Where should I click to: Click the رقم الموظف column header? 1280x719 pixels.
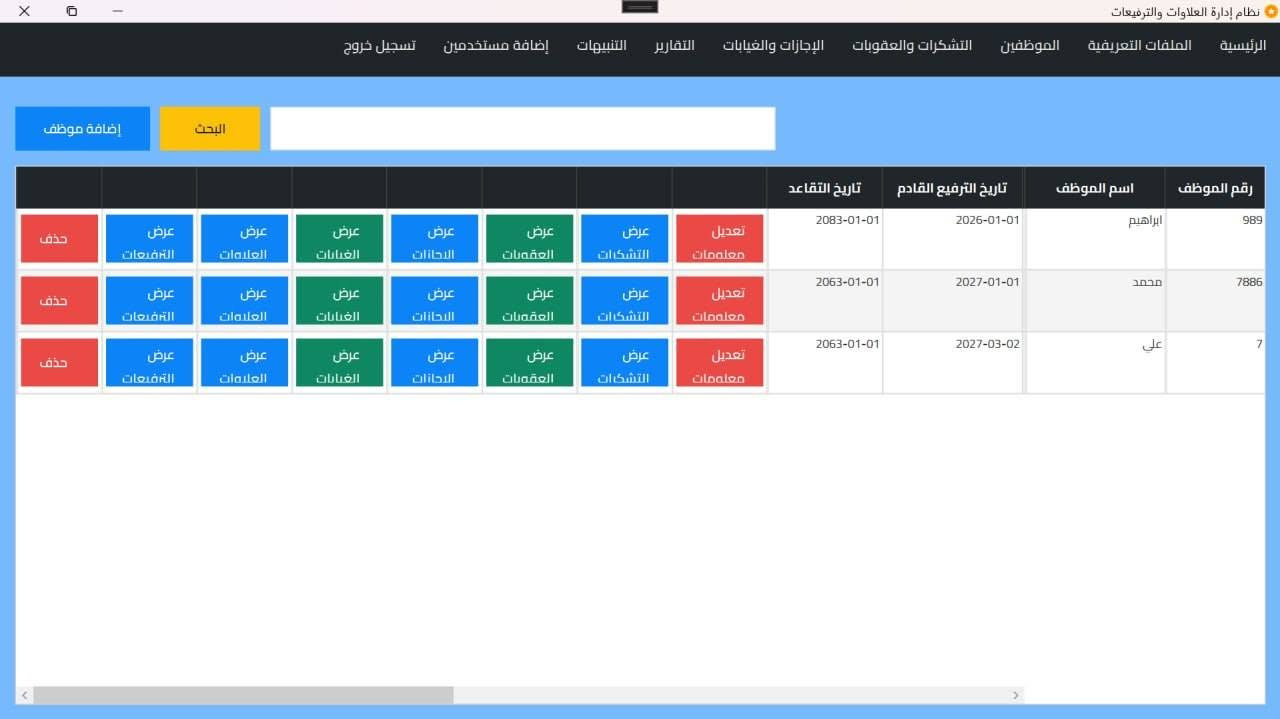[x=1215, y=188]
